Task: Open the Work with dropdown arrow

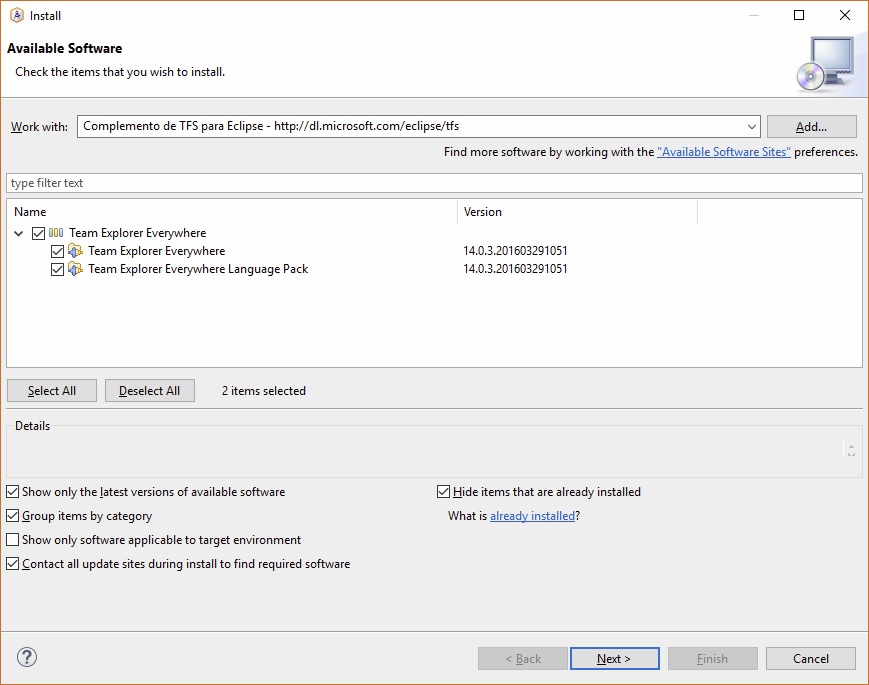Action: (751, 127)
